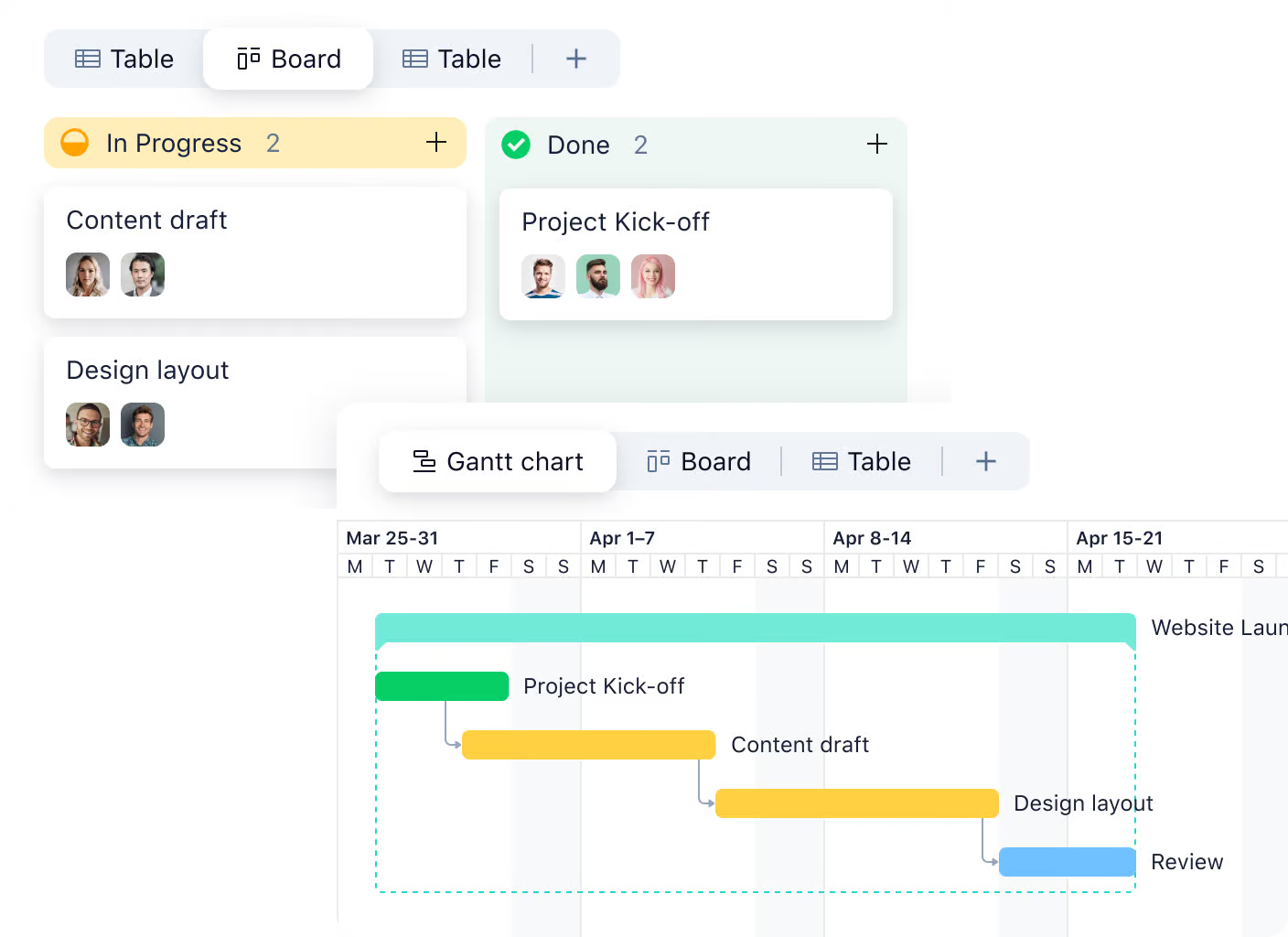Click the Table icon on the second tab
Image resolution: width=1288 pixels, height=937 pixels.
click(416, 58)
